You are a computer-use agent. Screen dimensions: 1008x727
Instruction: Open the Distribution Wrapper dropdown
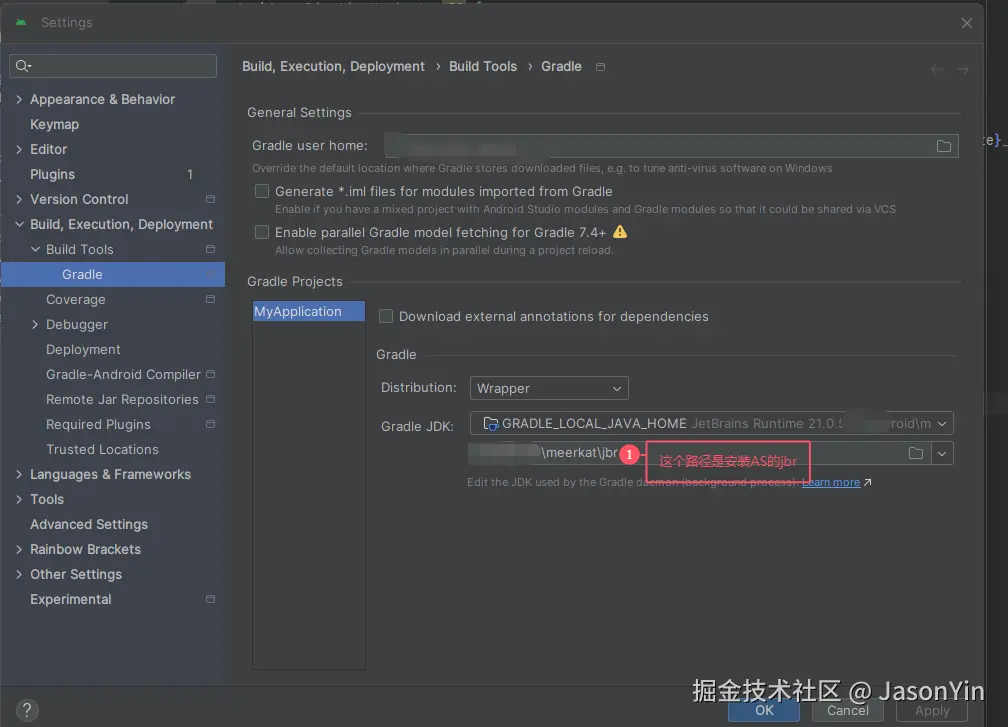click(x=549, y=388)
